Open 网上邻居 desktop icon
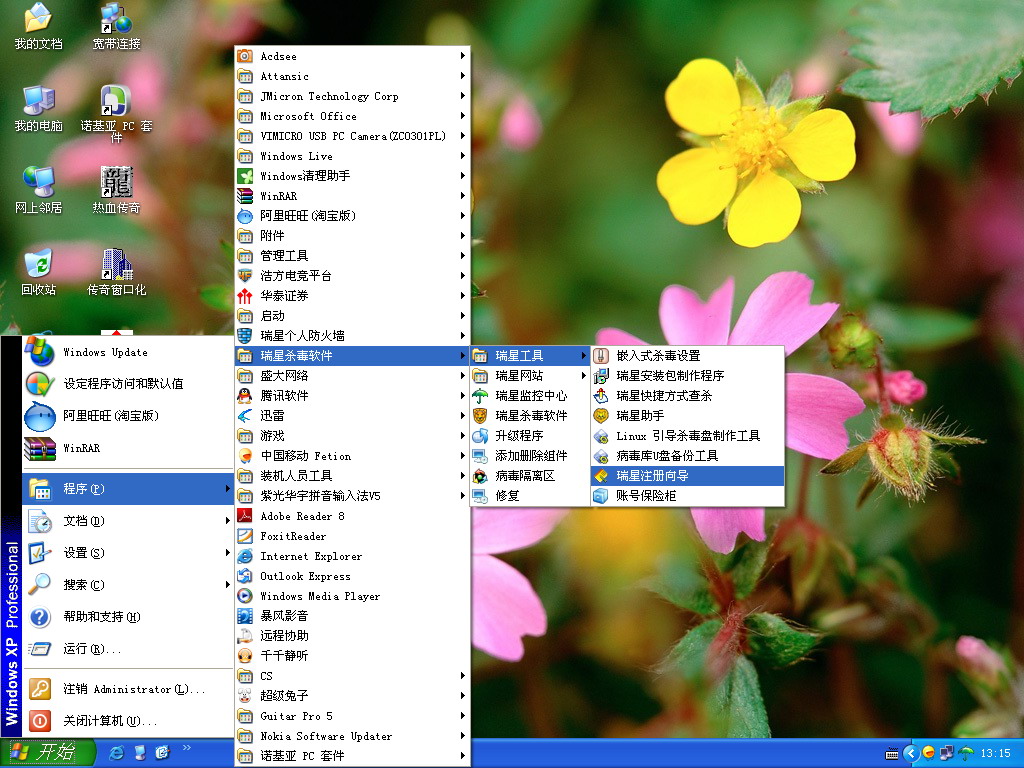The image size is (1024, 768). click(x=38, y=187)
